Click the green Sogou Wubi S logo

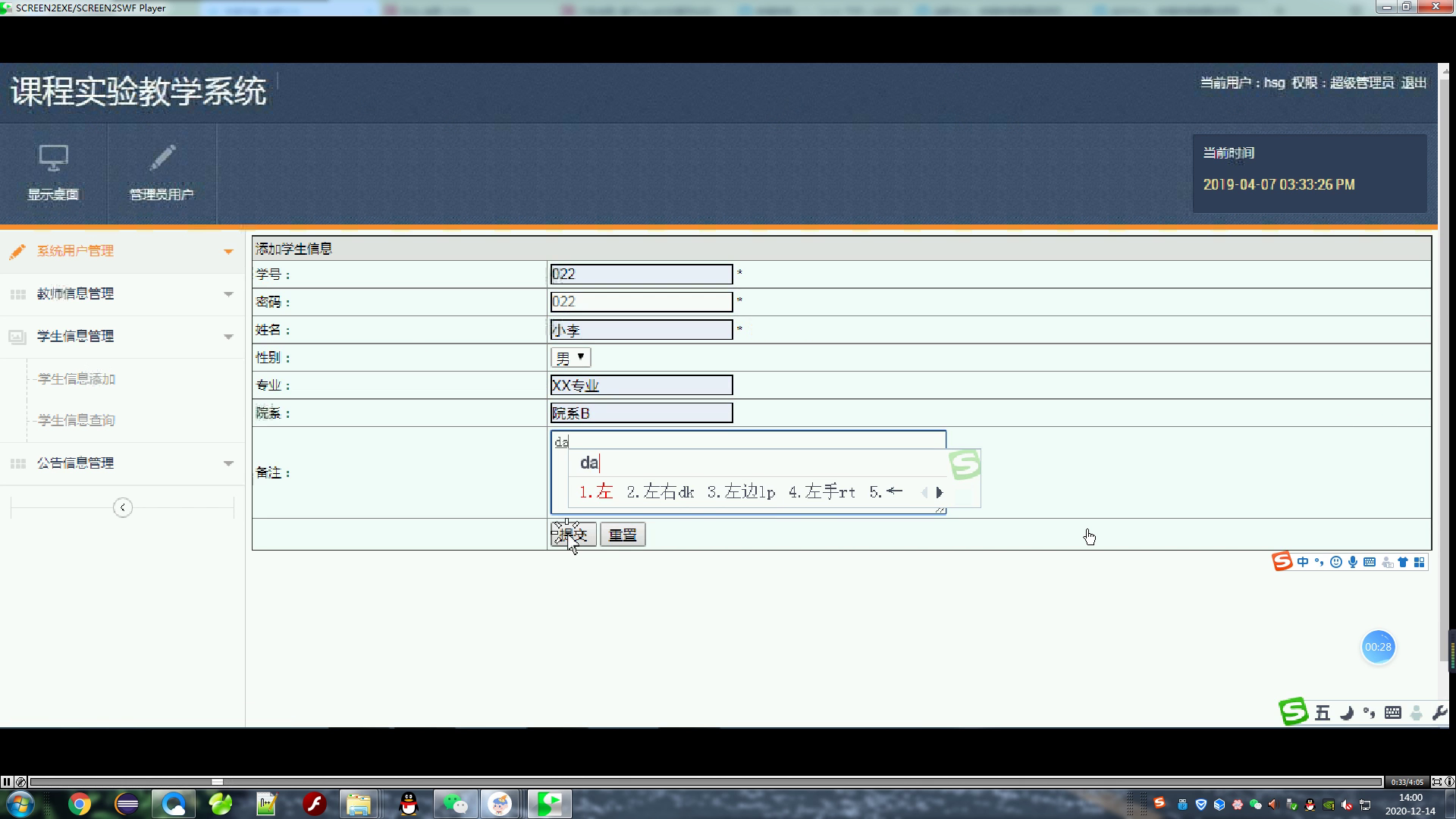click(x=1294, y=711)
